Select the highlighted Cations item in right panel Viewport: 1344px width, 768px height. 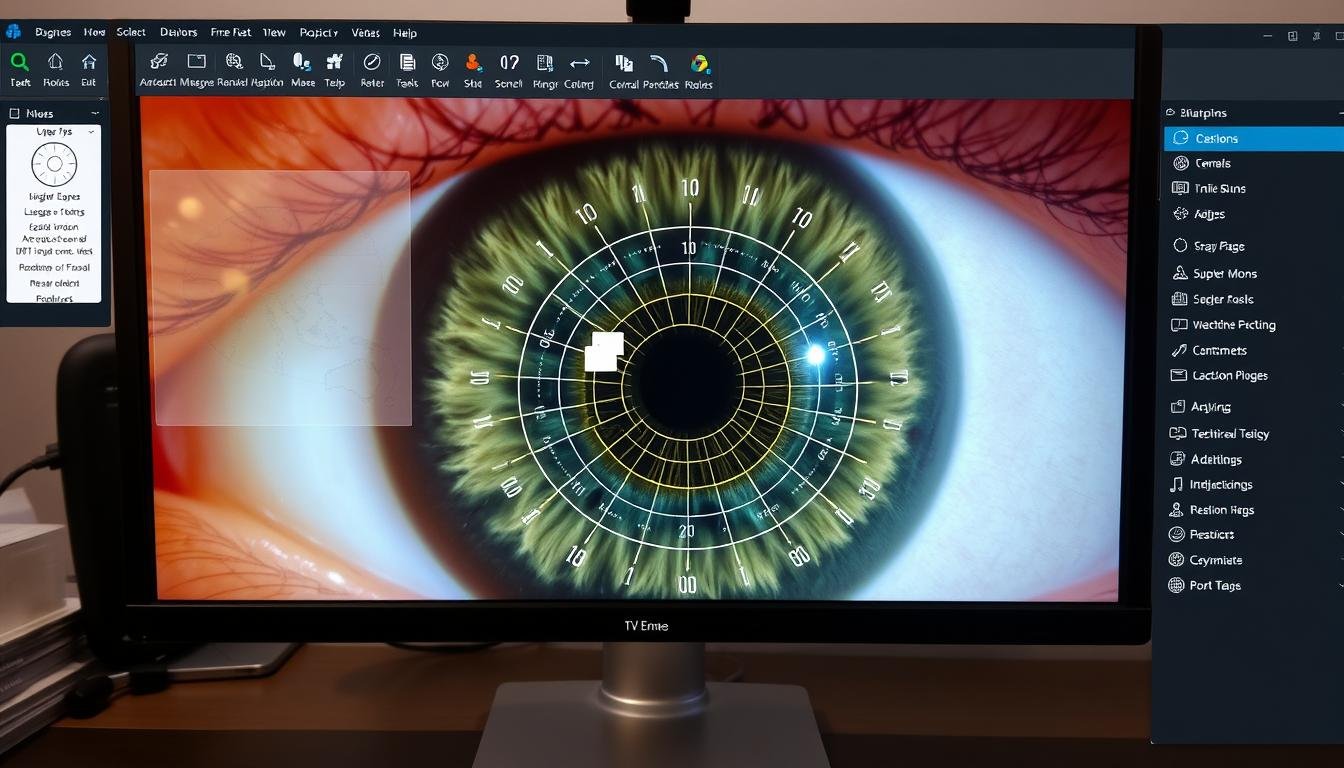tap(1216, 139)
